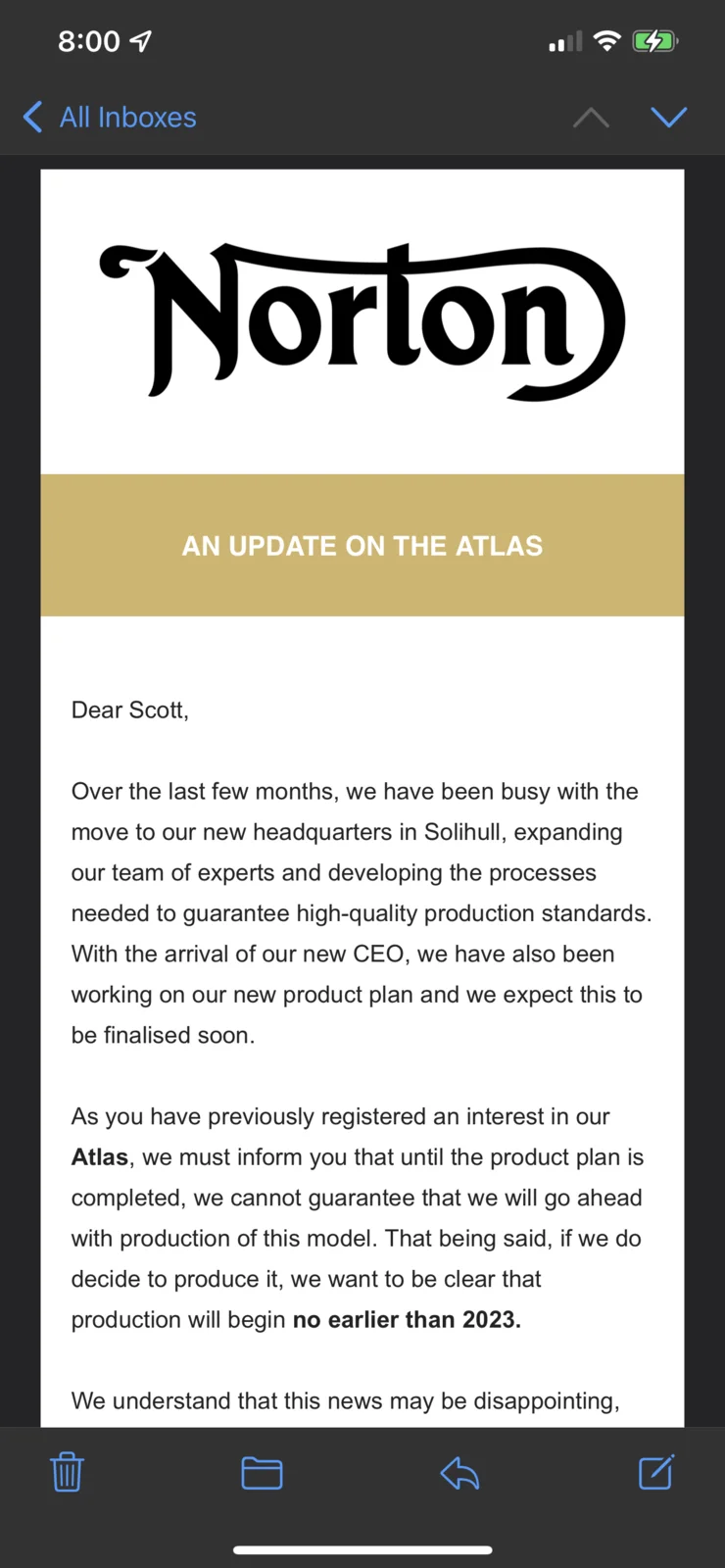The height and width of the screenshot is (1568, 725).
Task: Tap the bold 'no earlier than 2023.' text
Action: click(x=407, y=1320)
